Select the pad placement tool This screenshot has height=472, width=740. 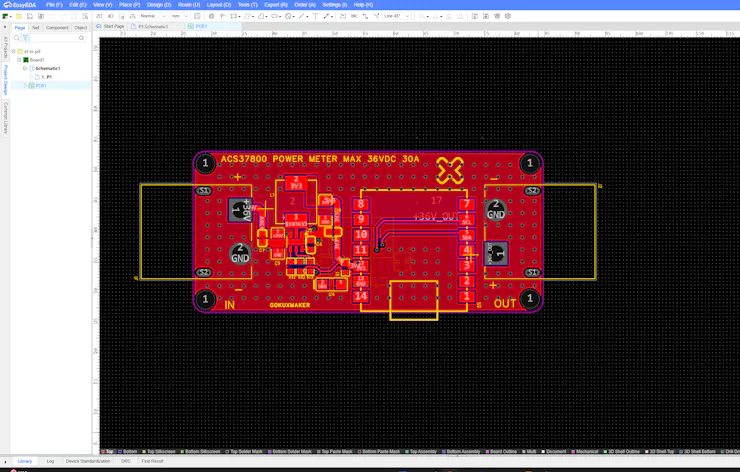211,16
